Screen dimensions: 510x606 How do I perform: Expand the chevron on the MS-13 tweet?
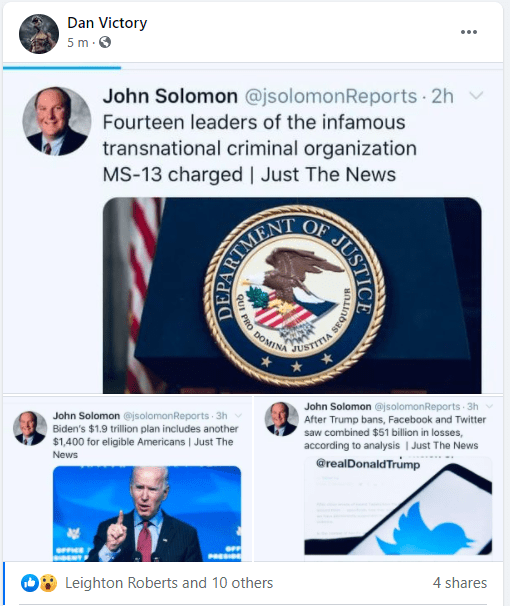tap(476, 95)
